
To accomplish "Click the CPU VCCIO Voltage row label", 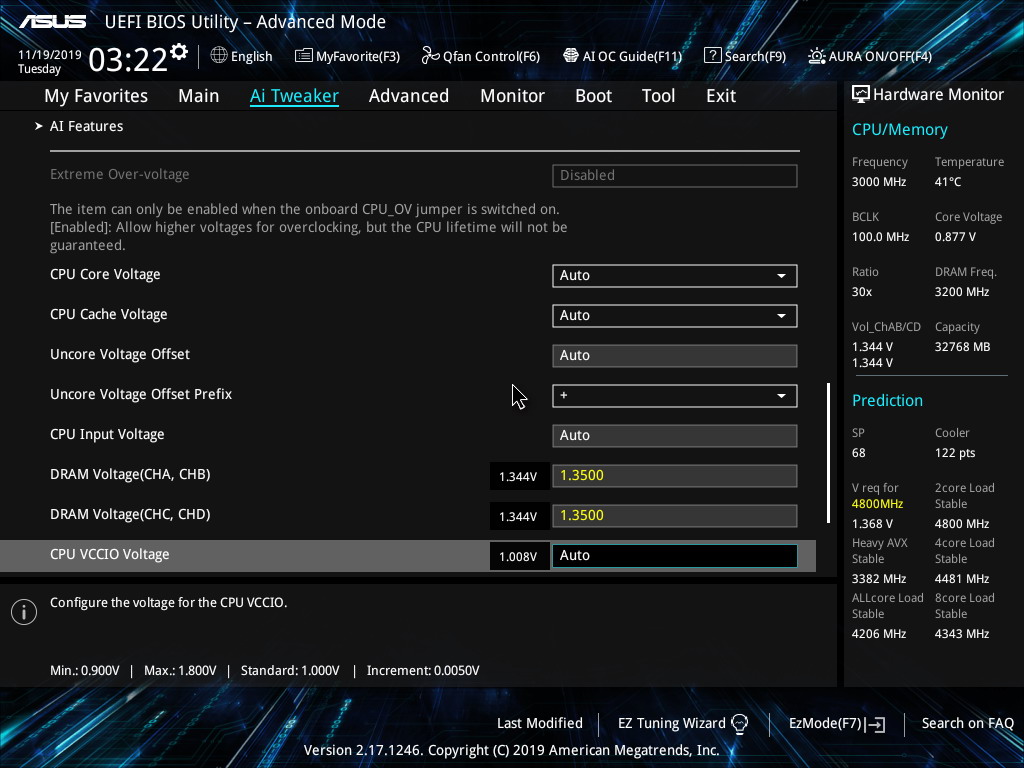I will click(110, 554).
